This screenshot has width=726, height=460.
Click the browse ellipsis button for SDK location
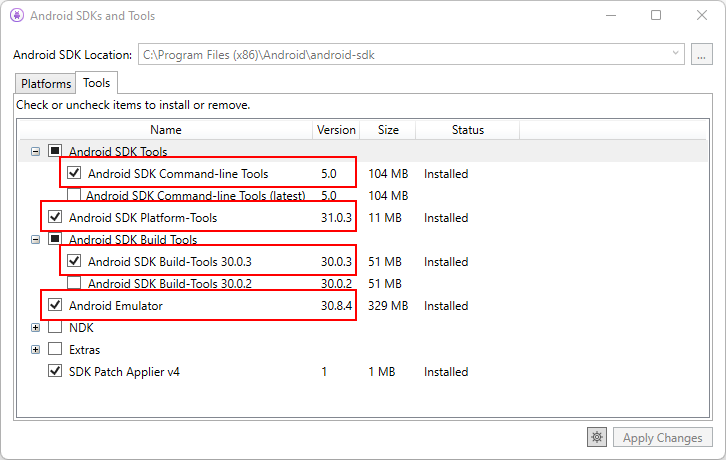[701, 55]
